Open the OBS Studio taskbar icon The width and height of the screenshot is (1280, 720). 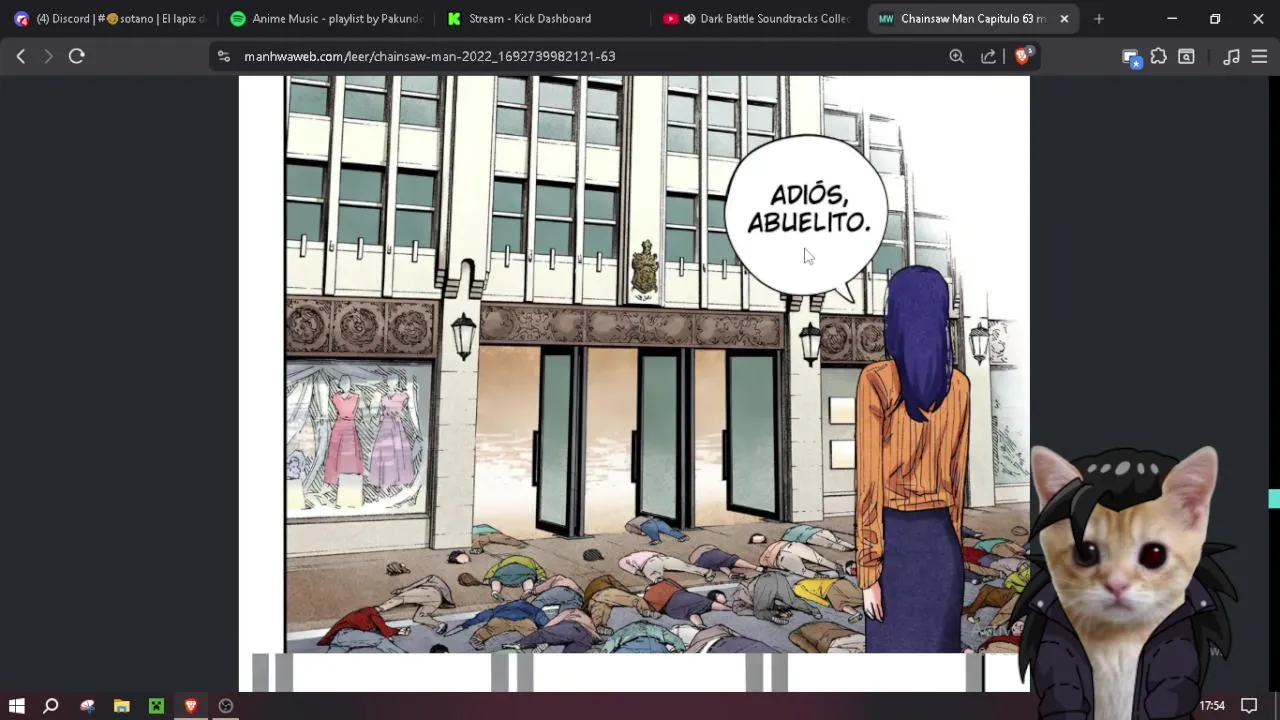click(226, 706)
